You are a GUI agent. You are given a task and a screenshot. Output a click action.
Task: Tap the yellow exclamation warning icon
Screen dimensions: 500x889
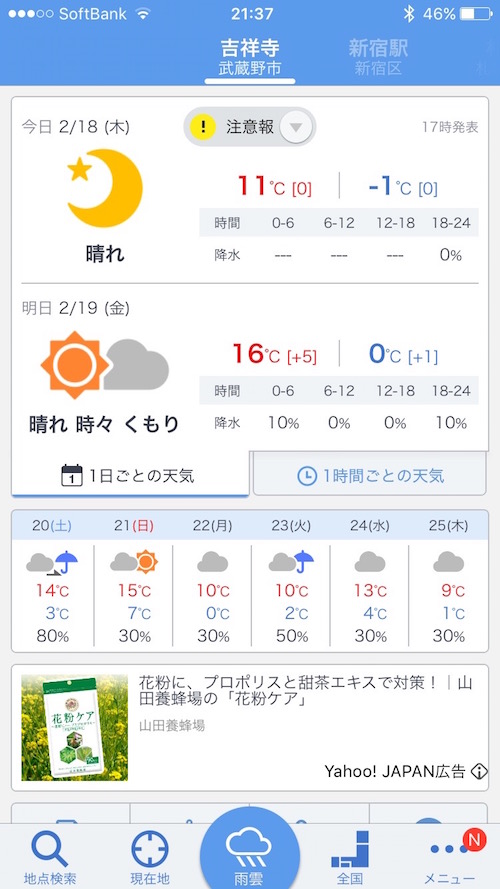pyautogui.click(x=203, y=127)
